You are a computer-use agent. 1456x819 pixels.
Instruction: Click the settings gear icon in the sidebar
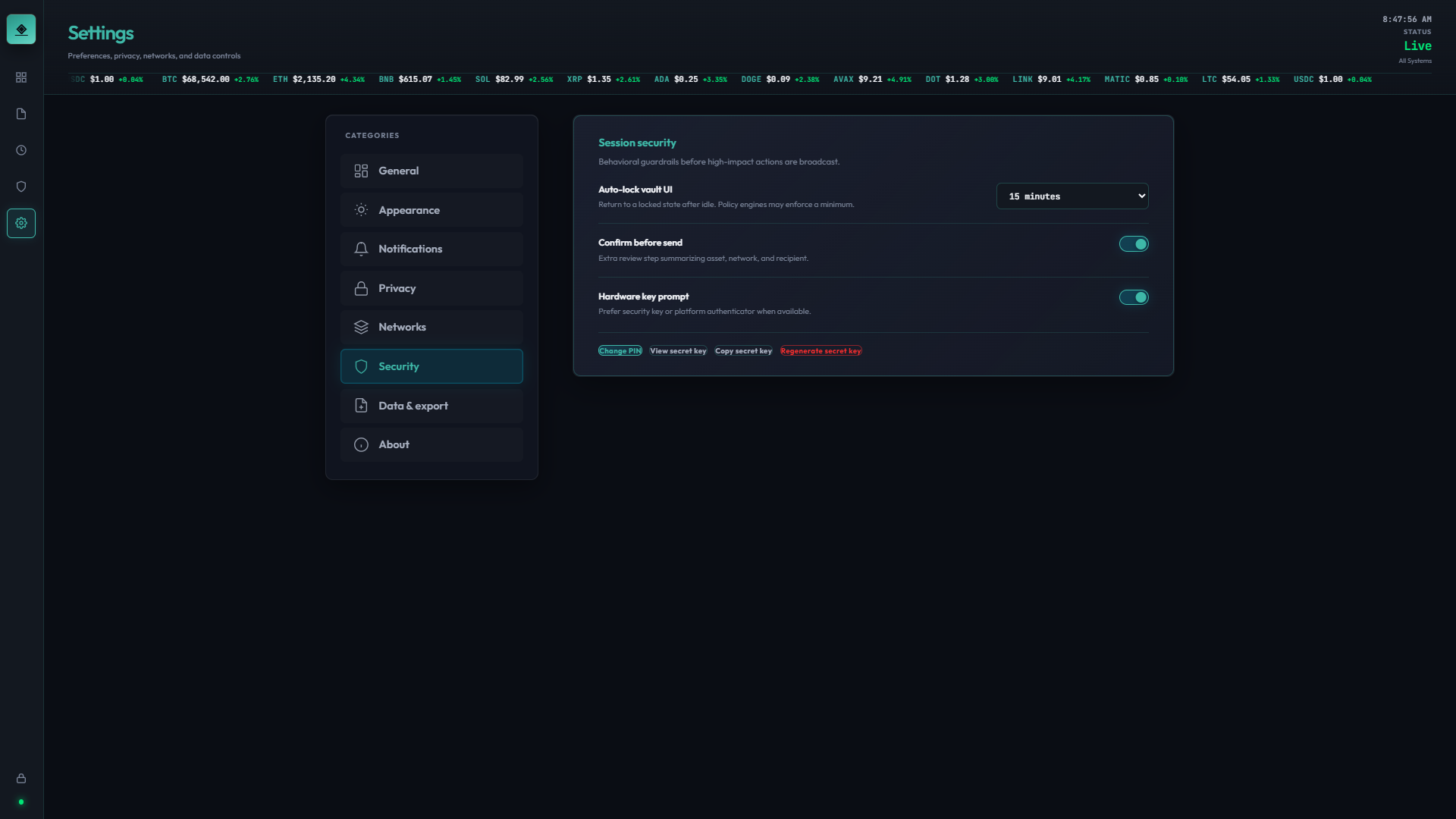click(21, 222)
